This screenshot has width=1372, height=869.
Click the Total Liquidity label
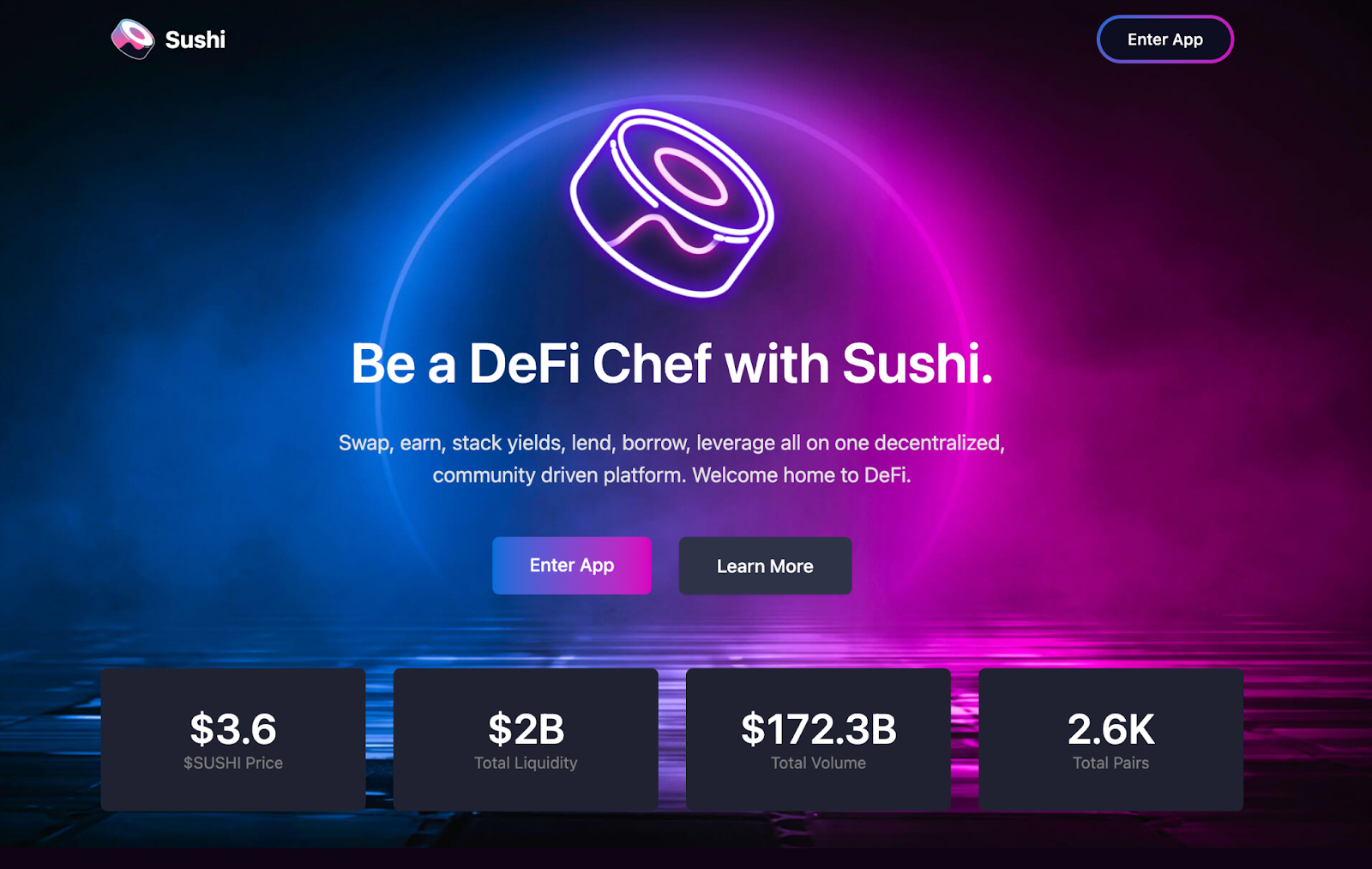pos(526,763)
